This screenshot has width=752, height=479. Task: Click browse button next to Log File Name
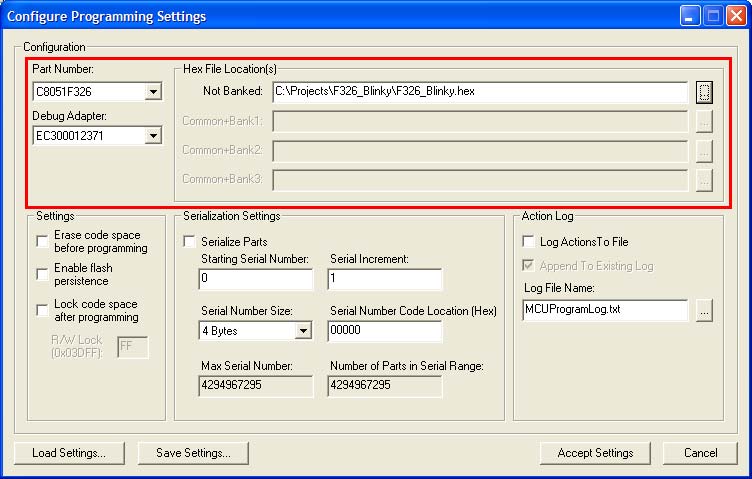pyautogui.click(x=704, y=310)
